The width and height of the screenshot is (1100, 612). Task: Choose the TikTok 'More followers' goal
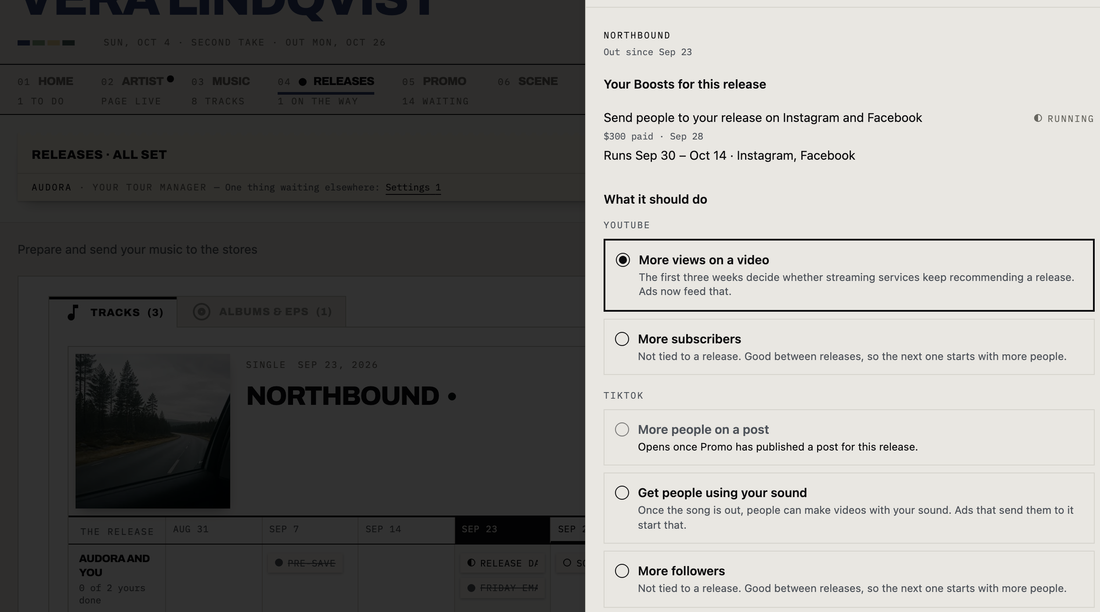pos(848,579)
